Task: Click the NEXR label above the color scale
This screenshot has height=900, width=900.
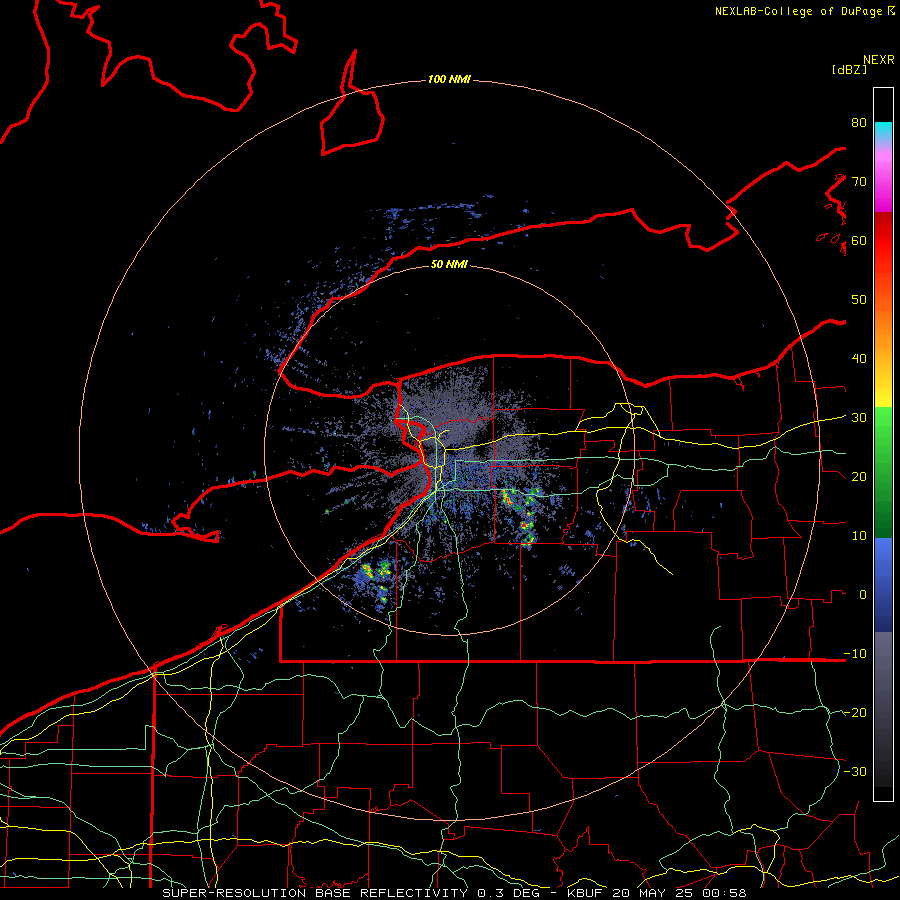Action: [879, 60]
